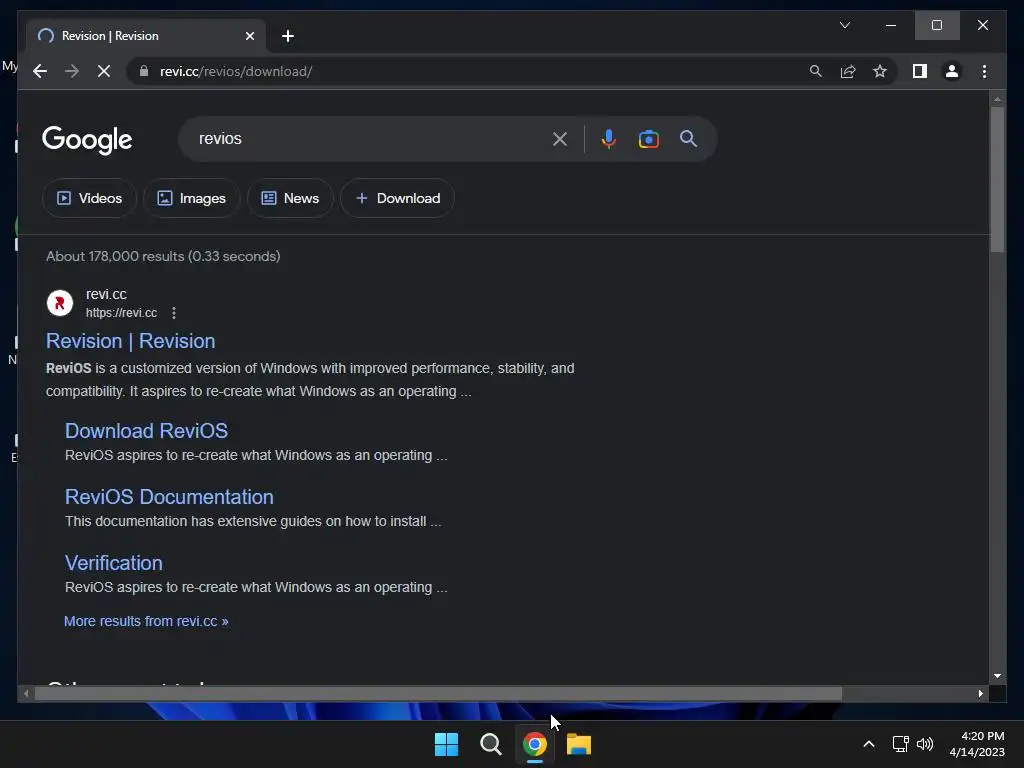
Task: Click the horizontal scrollbar thumb
Action: coord(438,694)
